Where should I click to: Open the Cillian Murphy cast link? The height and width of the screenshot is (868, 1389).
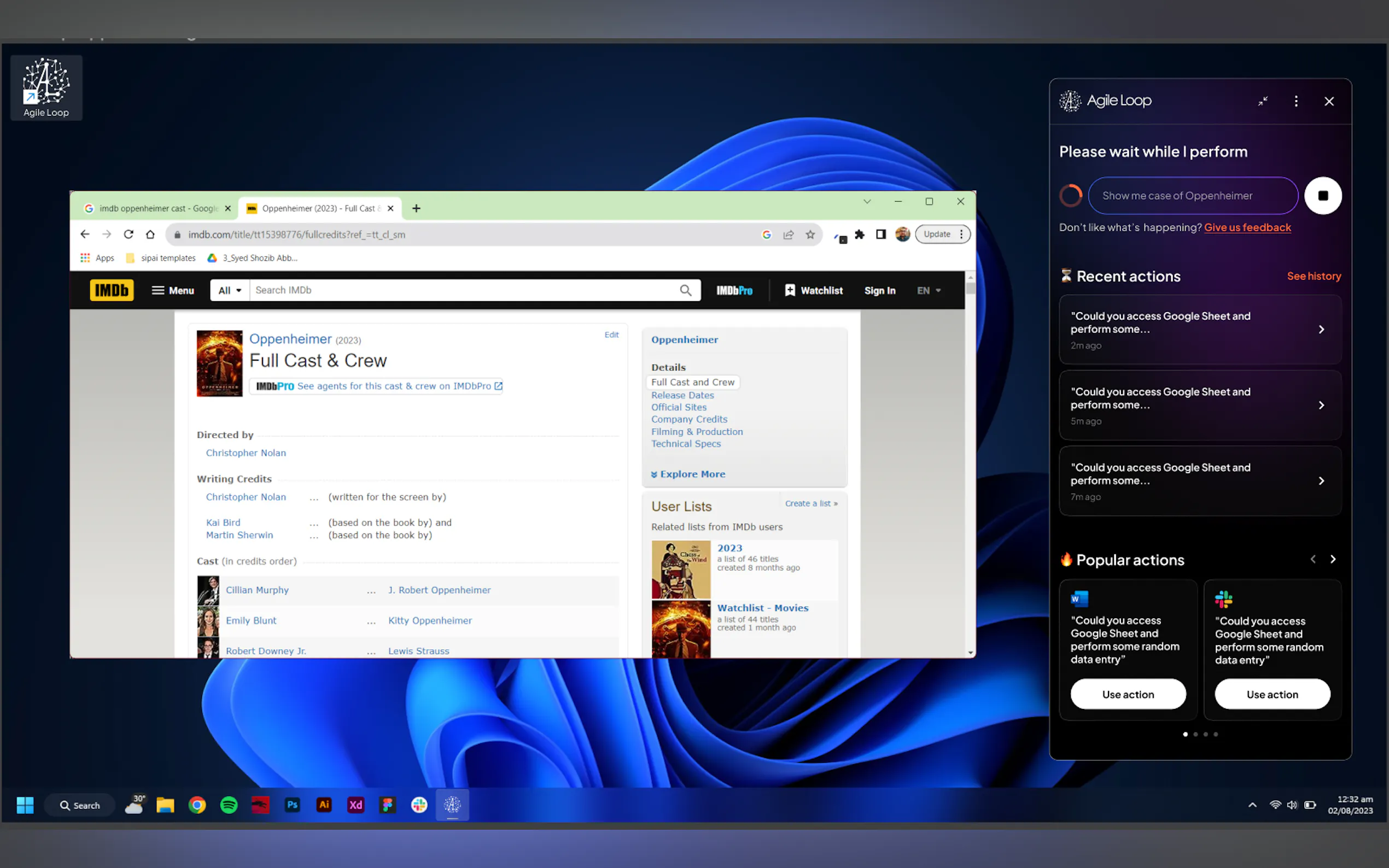256,590
